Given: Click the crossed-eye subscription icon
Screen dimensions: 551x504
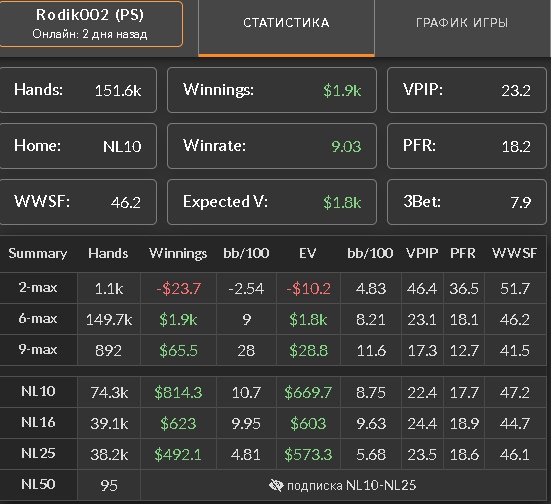Looking at the screenshot, I should coord(276,485).
